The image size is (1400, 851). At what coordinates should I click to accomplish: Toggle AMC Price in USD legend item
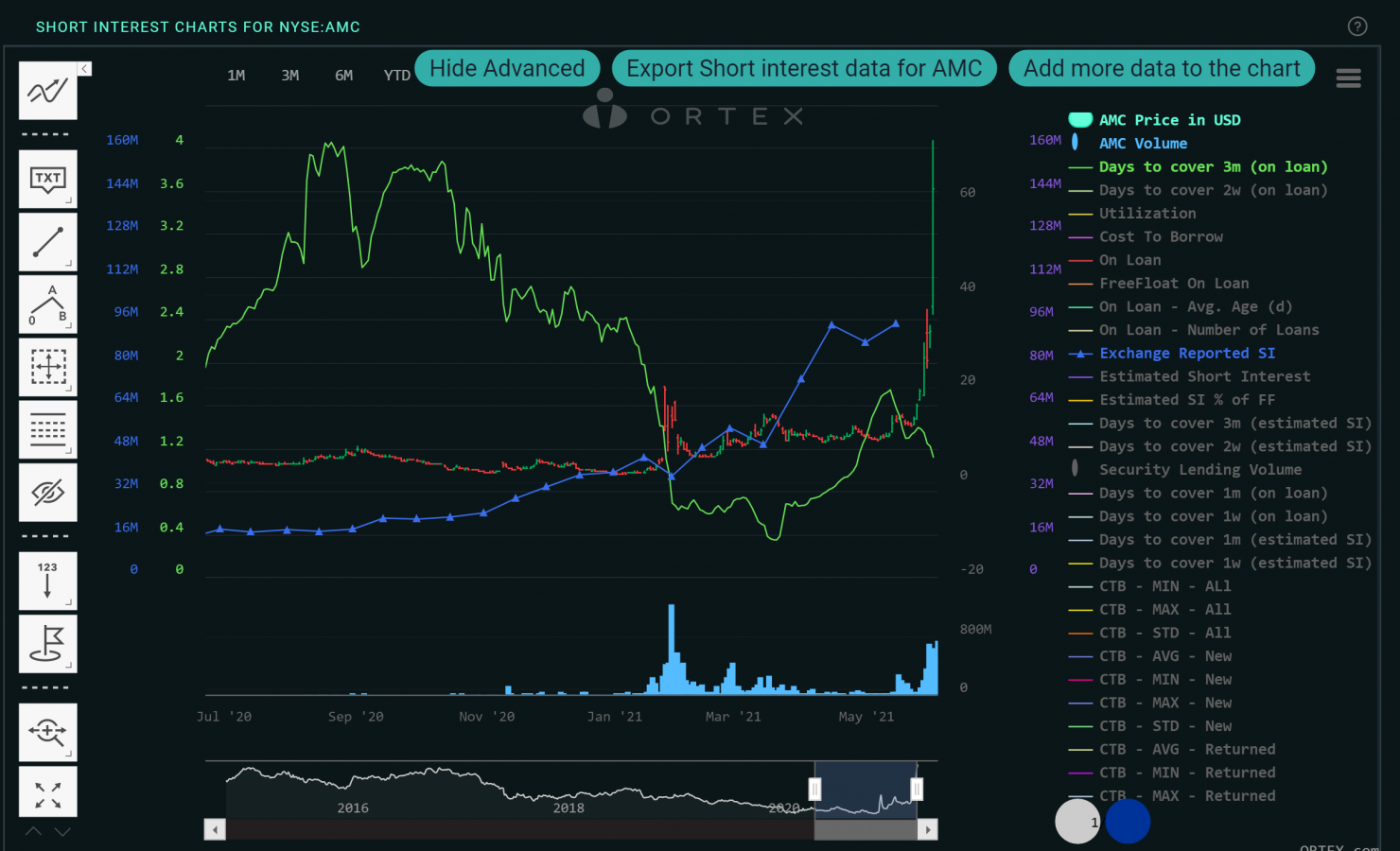tap(1169, 120)
